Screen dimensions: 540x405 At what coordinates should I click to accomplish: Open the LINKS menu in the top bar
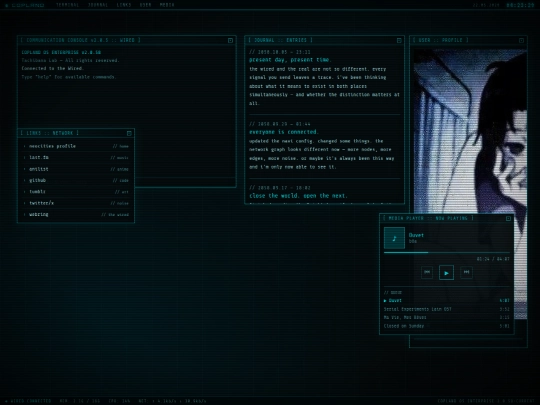tap(124, 5)
